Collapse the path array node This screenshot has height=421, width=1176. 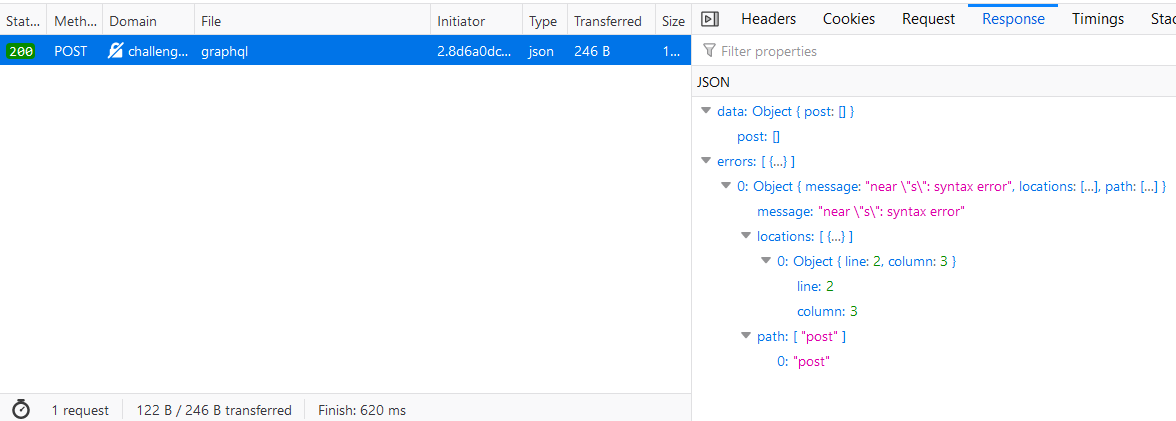click(746, 336)
